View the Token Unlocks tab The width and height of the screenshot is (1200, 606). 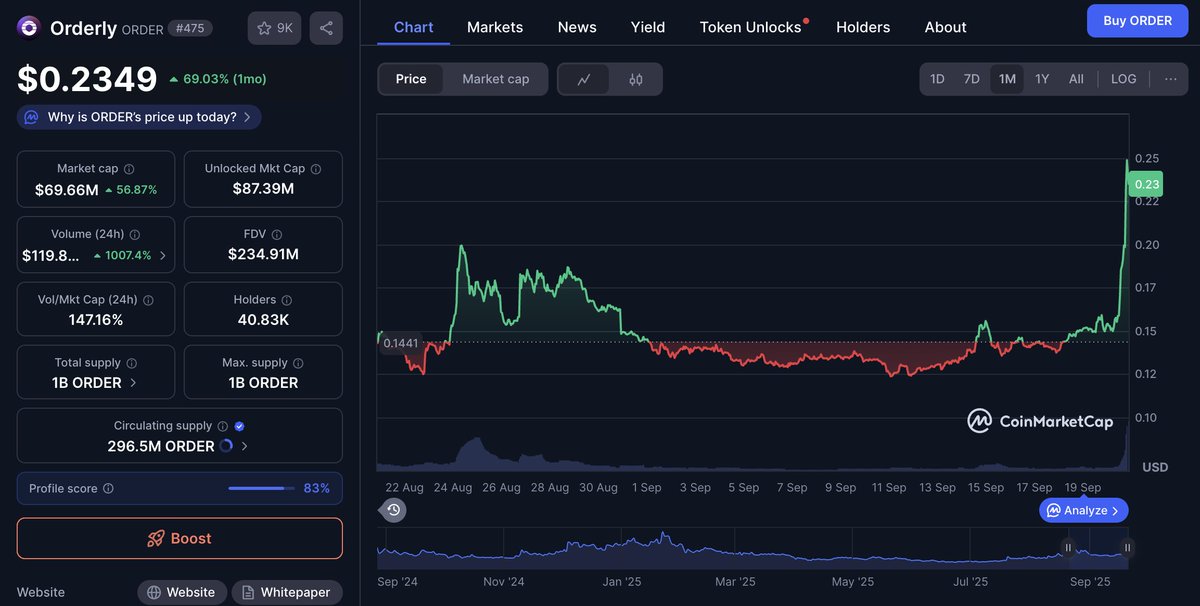click(751, 27)
